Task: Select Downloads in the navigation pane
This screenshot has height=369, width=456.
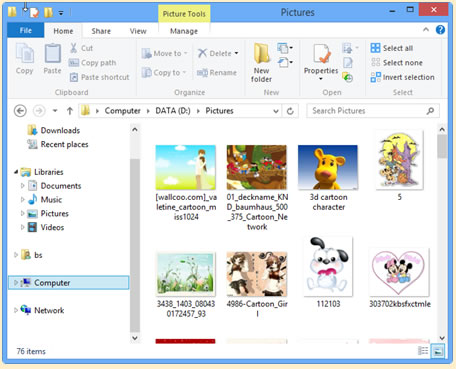Action: [53, 130]
